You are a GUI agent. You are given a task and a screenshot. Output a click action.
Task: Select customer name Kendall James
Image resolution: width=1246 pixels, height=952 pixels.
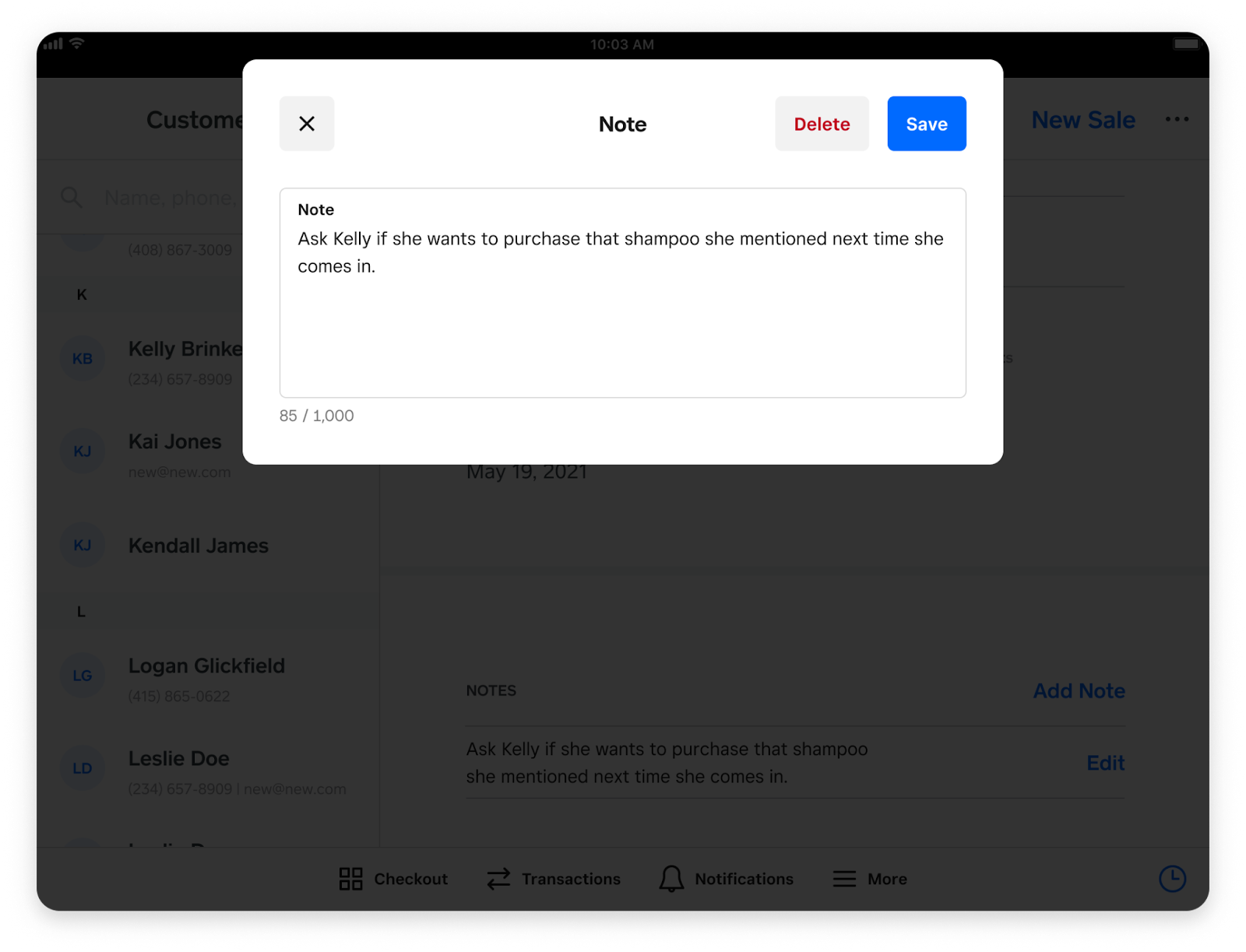(x=199, y=546)
